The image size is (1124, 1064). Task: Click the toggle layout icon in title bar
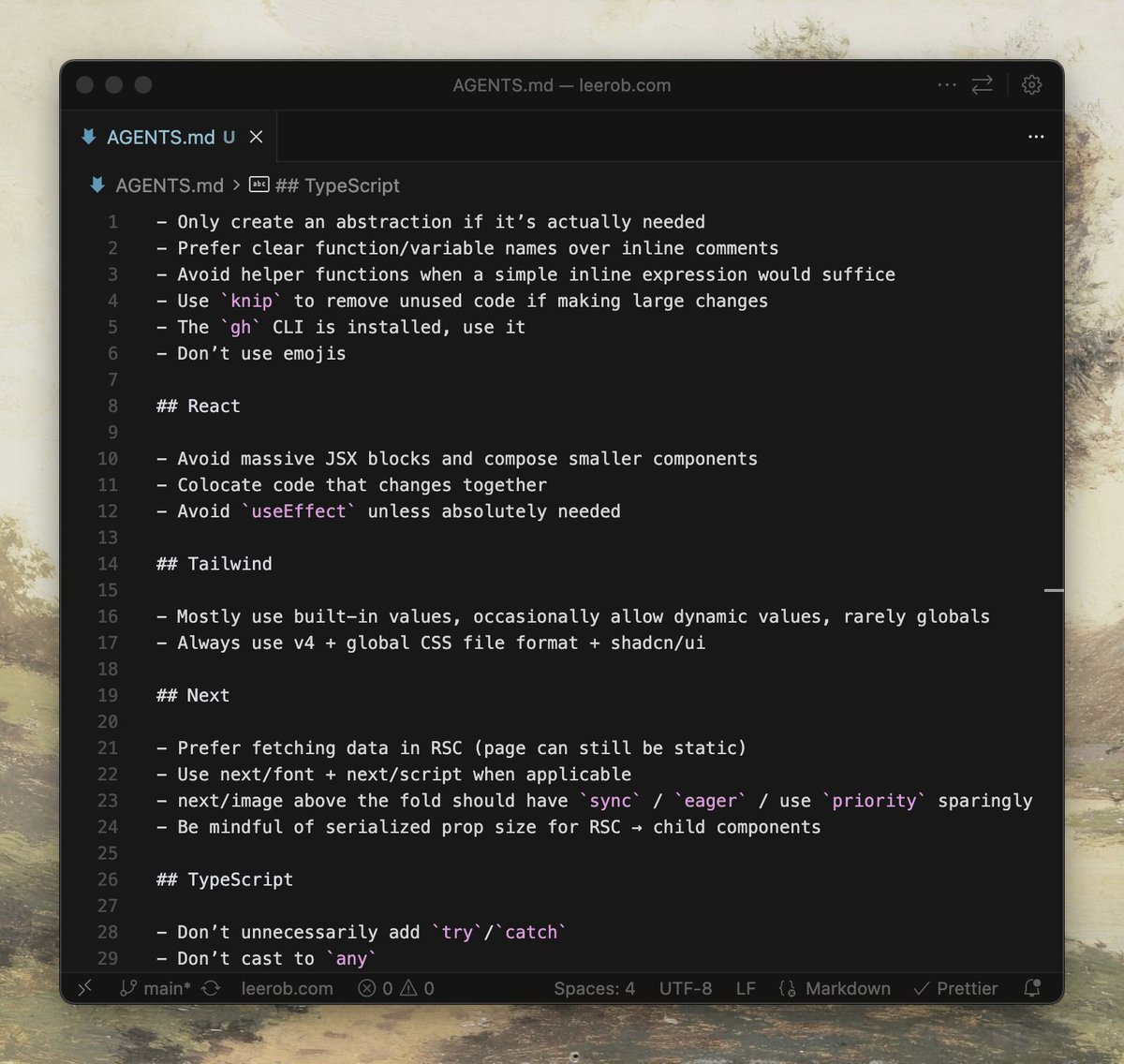tap(982, 84)
